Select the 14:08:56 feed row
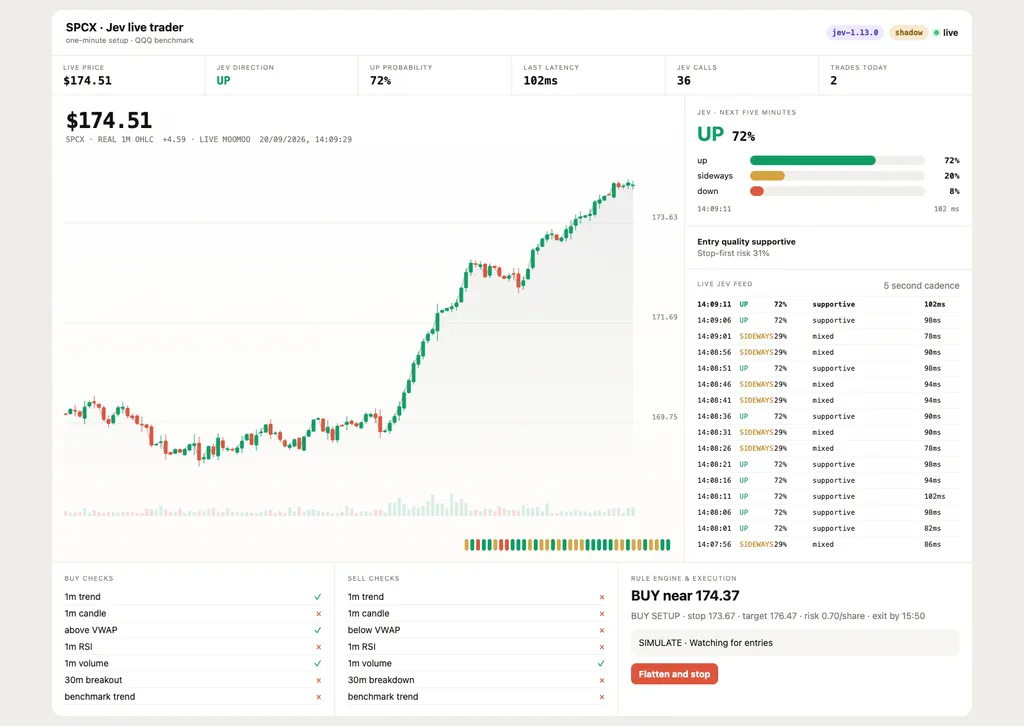This screenshot has height=726, width=1024. pos(828,353)
